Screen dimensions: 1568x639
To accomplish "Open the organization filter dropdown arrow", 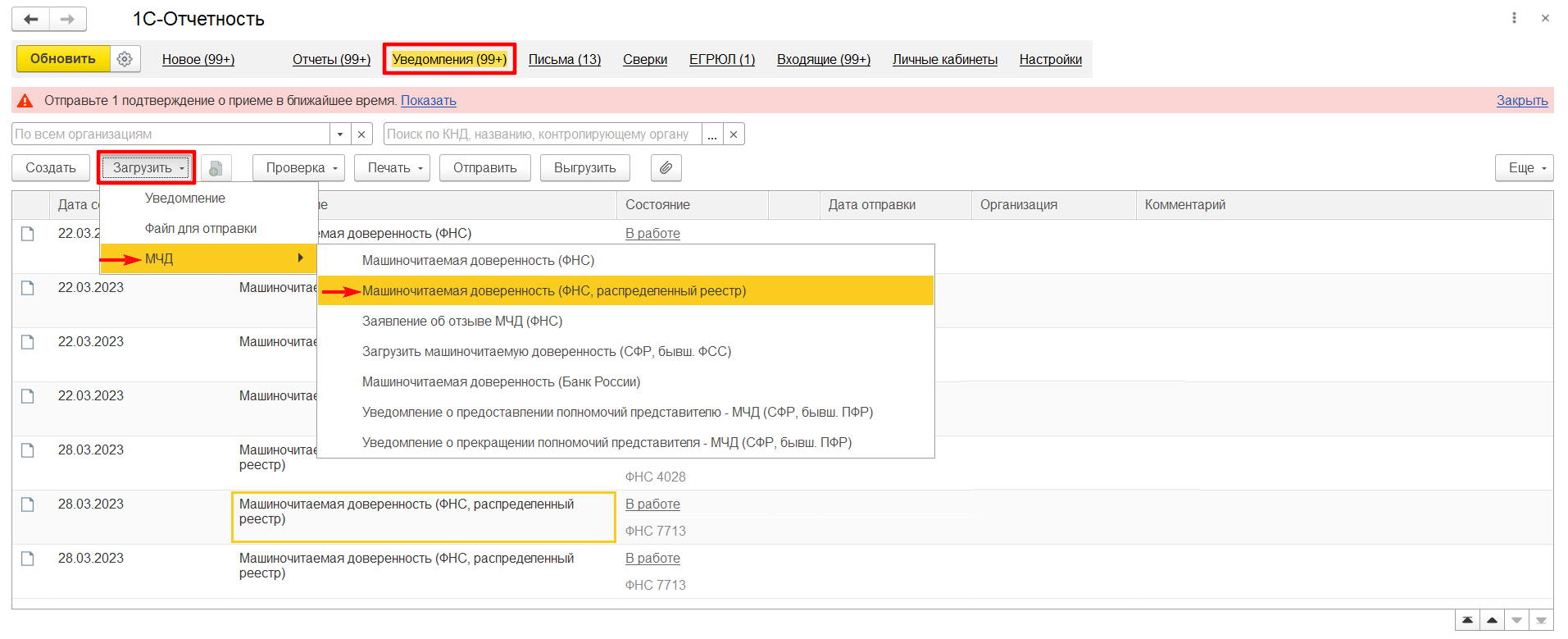I will pyautogui.click(x=340, y=134).
